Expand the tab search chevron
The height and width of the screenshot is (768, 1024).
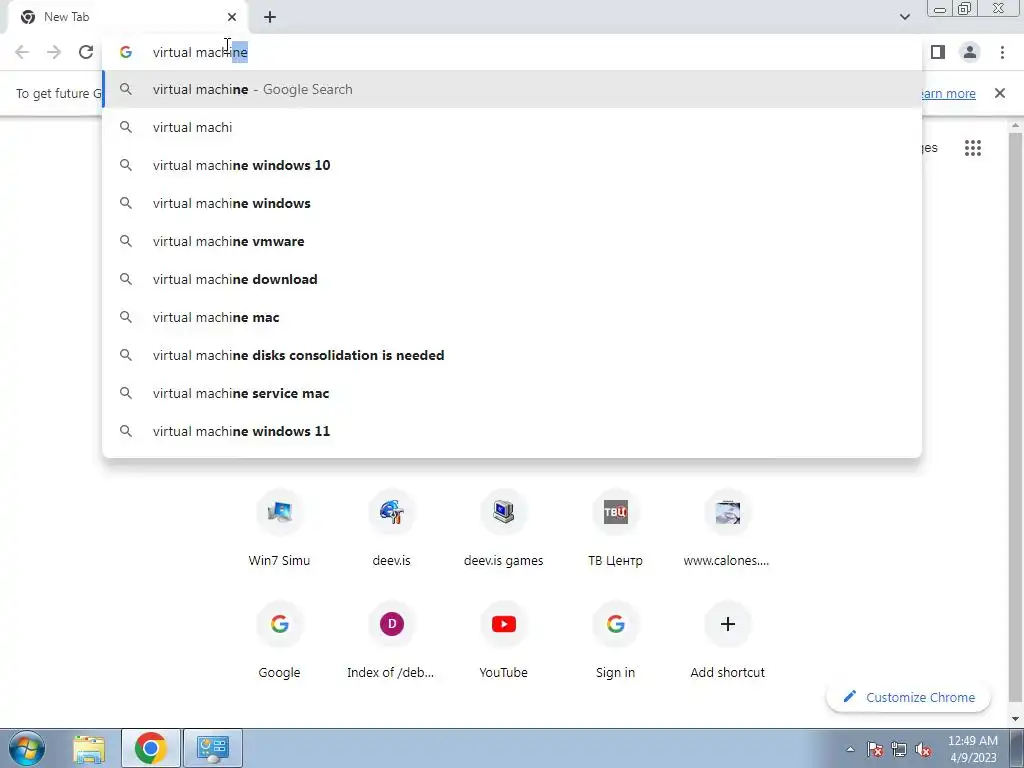point(904,17)
